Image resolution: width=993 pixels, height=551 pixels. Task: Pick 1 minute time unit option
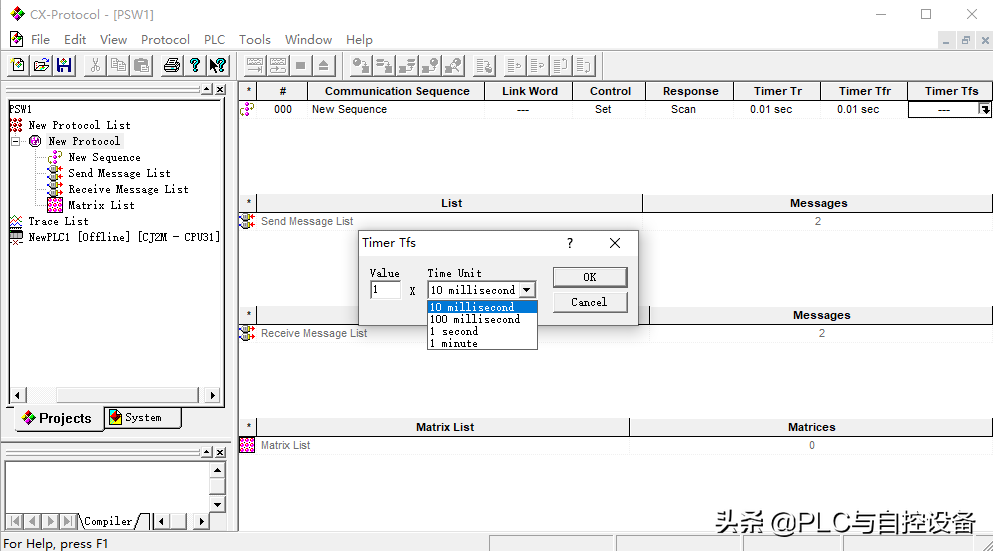tap(454, 343)
